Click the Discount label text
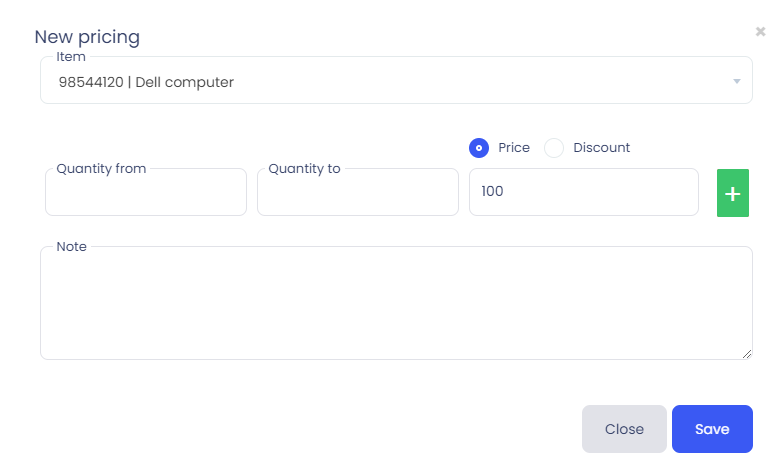 [602, 148]
